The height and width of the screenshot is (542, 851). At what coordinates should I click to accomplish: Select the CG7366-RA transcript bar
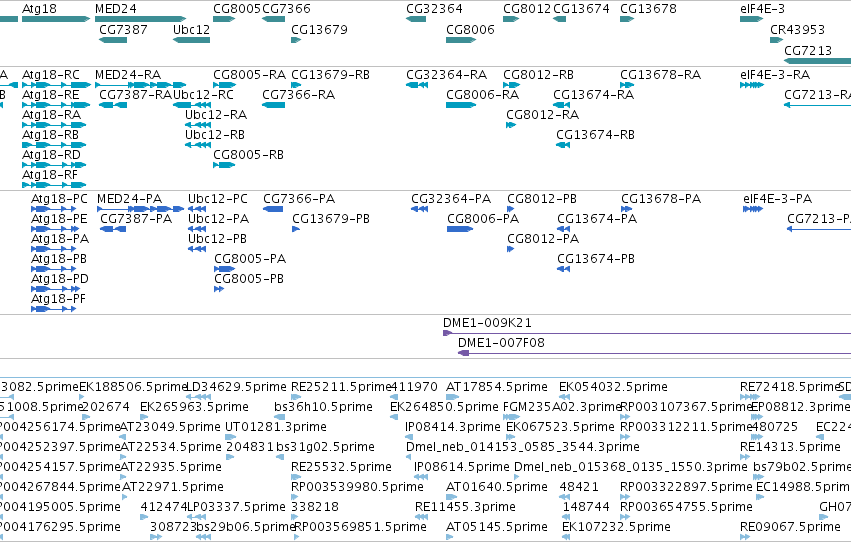click(x=274, y=105)
